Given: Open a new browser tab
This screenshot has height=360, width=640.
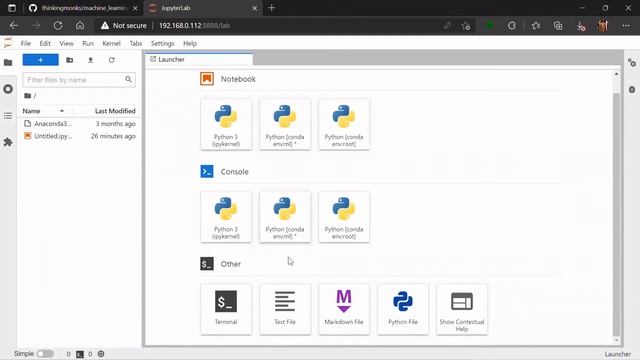Looking at the screenshot, I should [x=271, y=8].
